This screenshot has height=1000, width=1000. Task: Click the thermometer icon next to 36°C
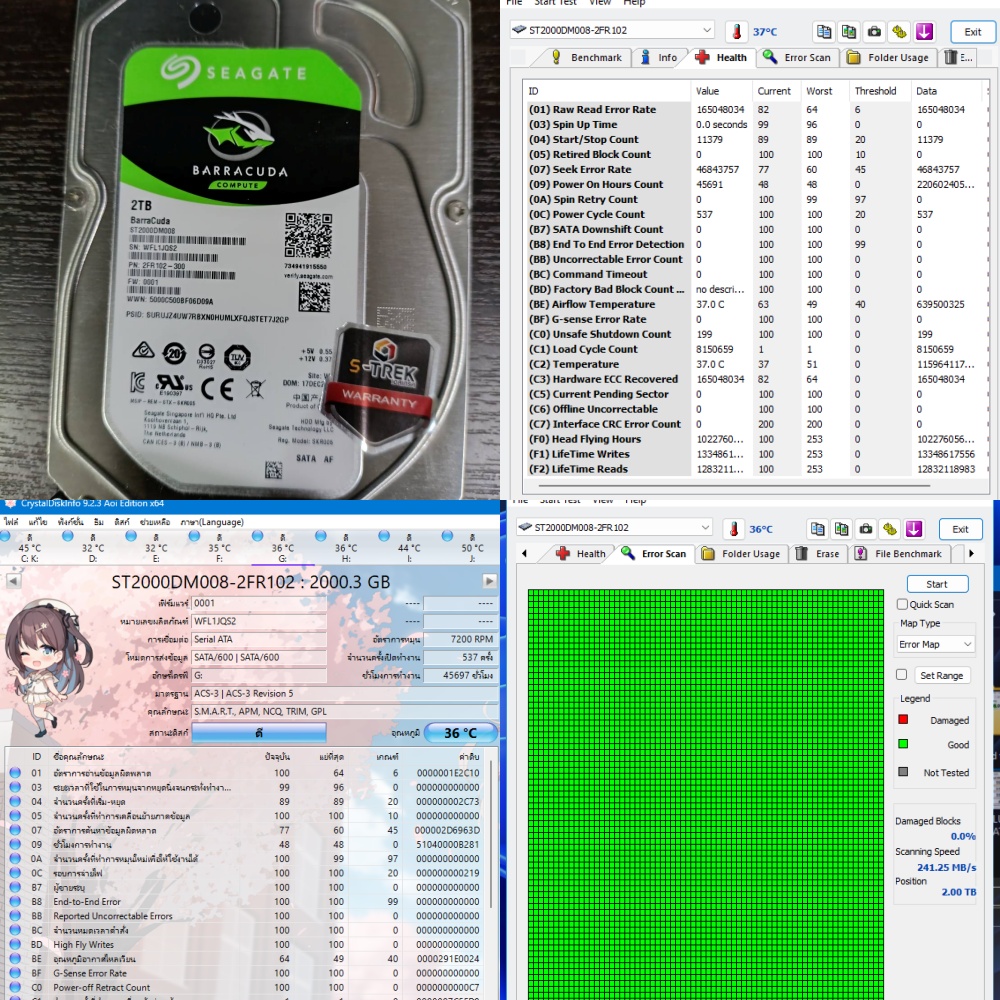point(734,529)
